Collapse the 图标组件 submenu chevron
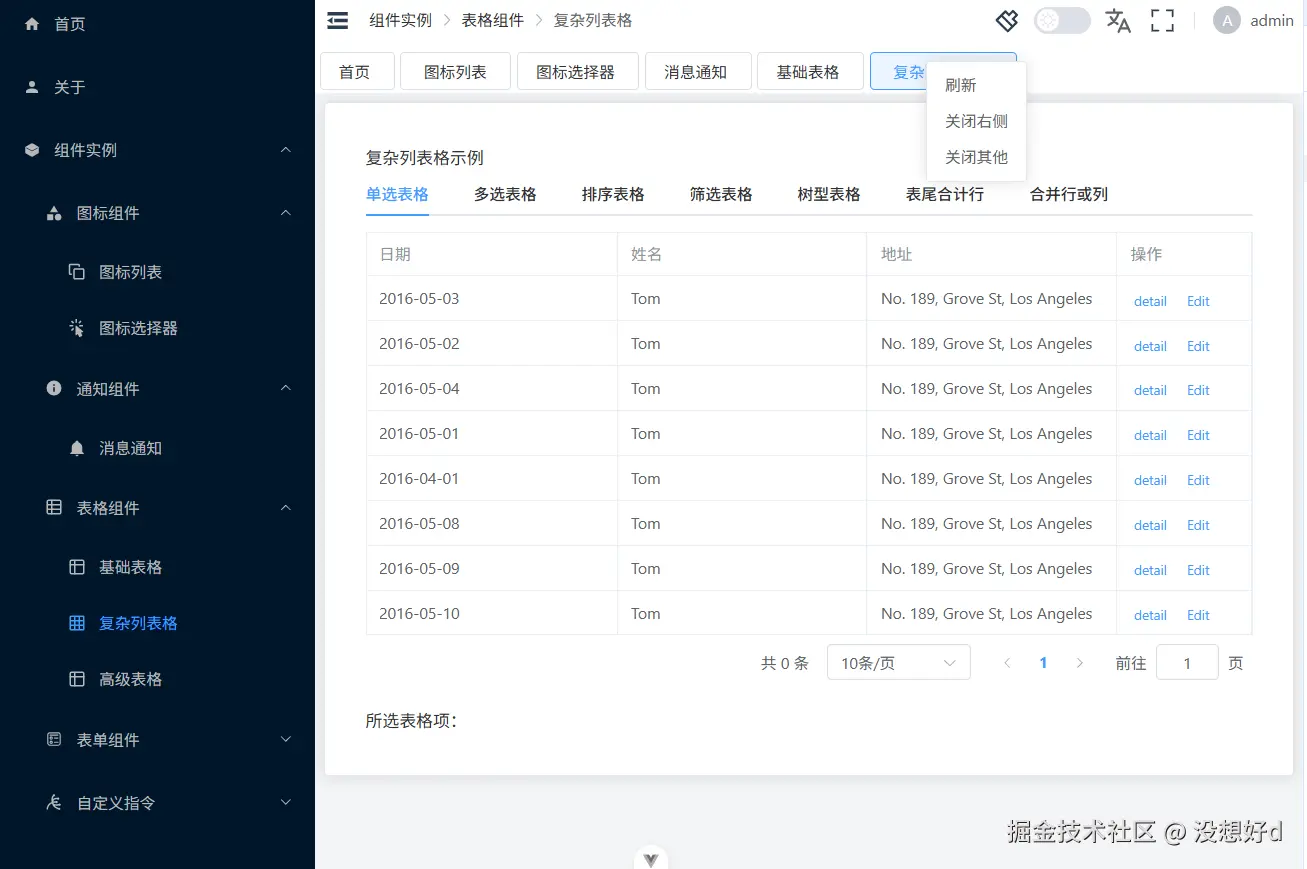This screenshot has height=869, width=1307. coord(286,213)
